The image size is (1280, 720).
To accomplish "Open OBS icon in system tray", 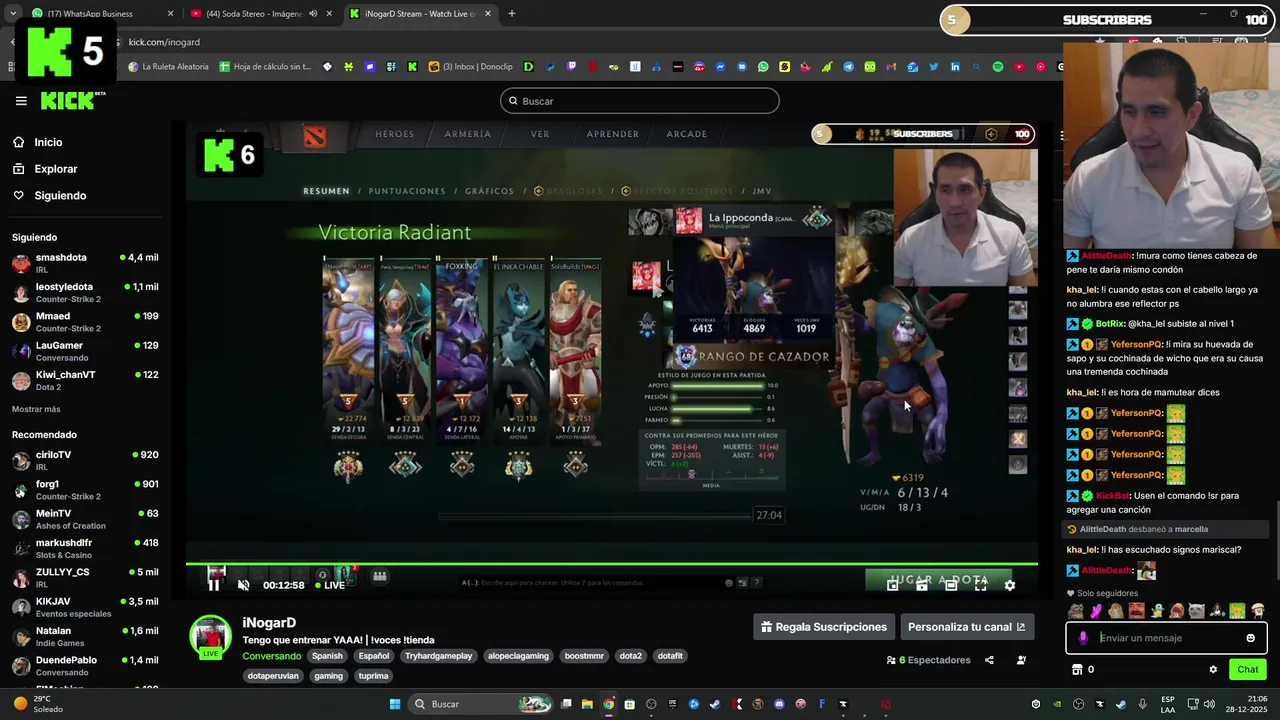I will [1078, 704].
